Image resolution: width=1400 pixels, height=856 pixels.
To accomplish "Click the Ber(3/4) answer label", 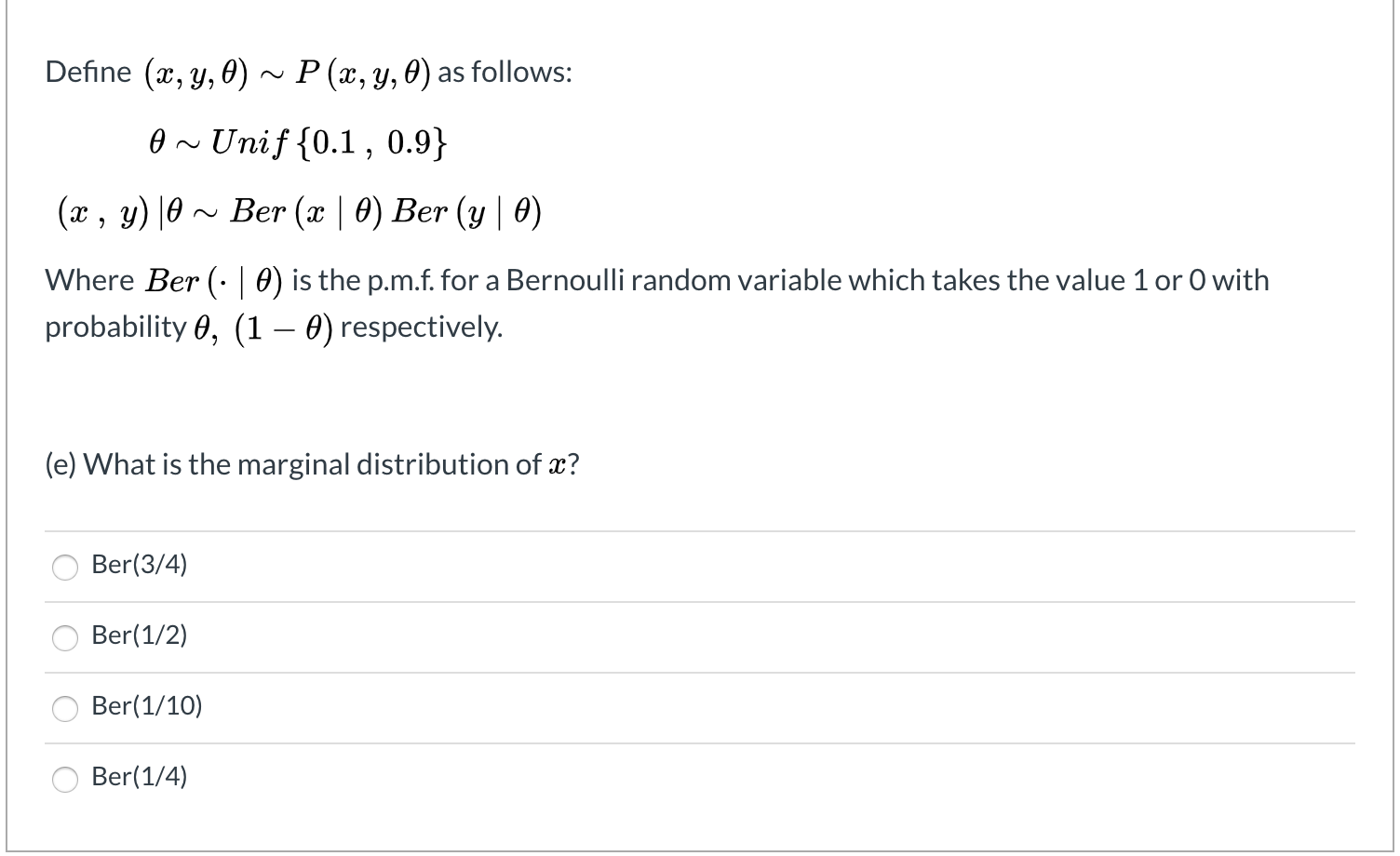I will pos(140,564).
